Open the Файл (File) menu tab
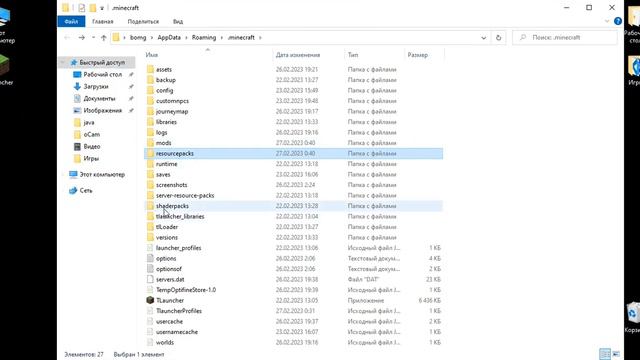640x360 pixels. (x=71, y=22)
